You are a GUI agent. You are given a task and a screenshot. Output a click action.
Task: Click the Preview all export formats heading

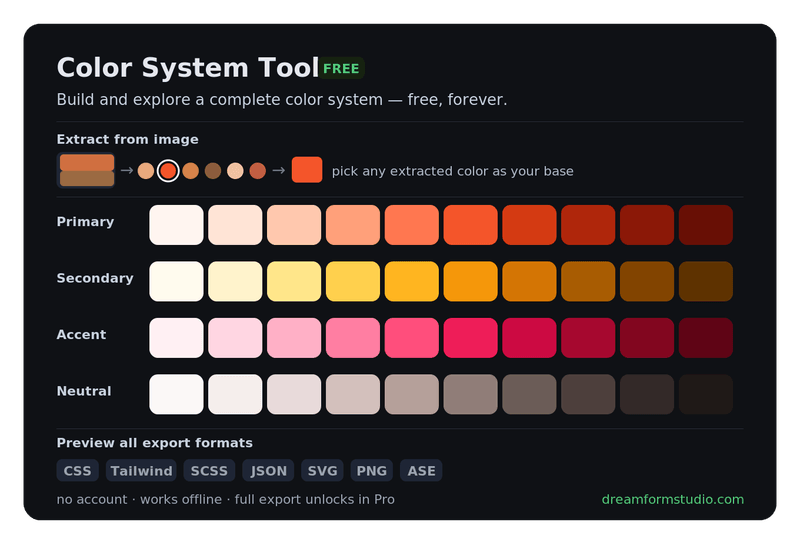(x=155, y=443)
